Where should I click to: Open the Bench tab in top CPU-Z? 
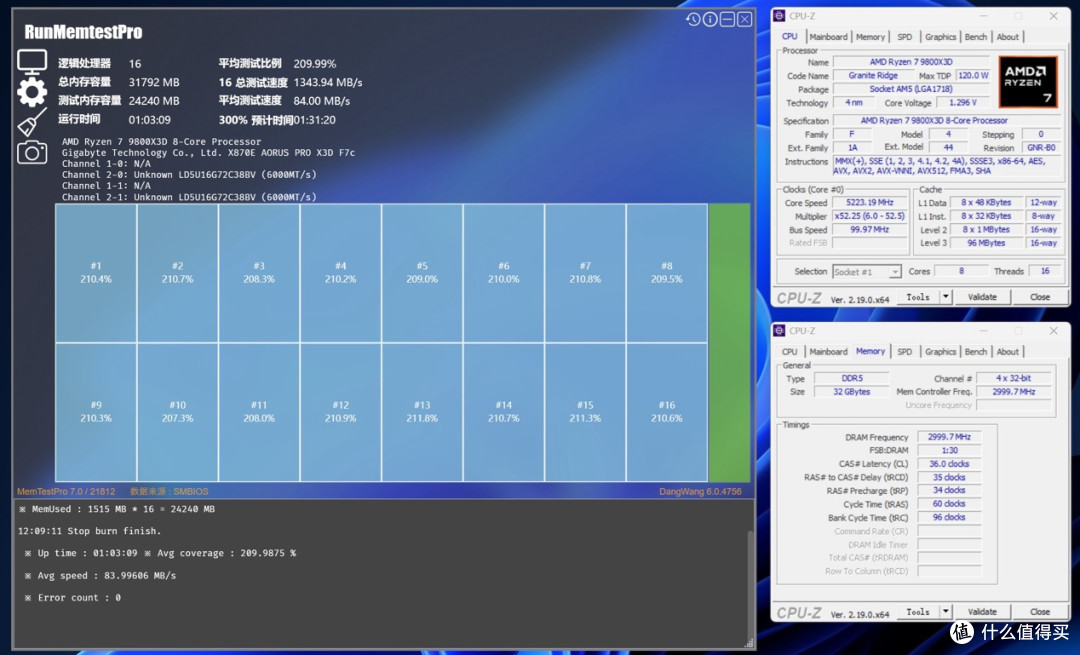pyautogui.click(x=975, y=37)
